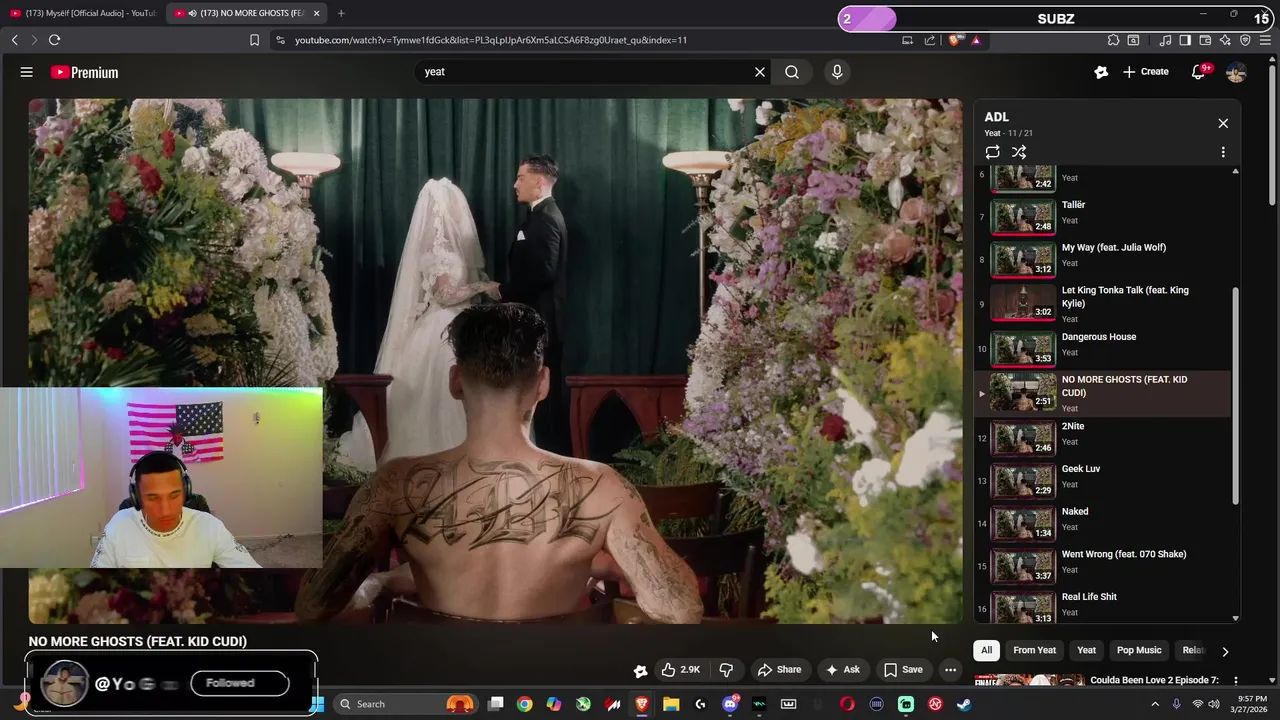This screenshot has width=1280, height=720.
Task: Open 'Naked' thumbnail in playlist
Action: tap(1023, 523)
